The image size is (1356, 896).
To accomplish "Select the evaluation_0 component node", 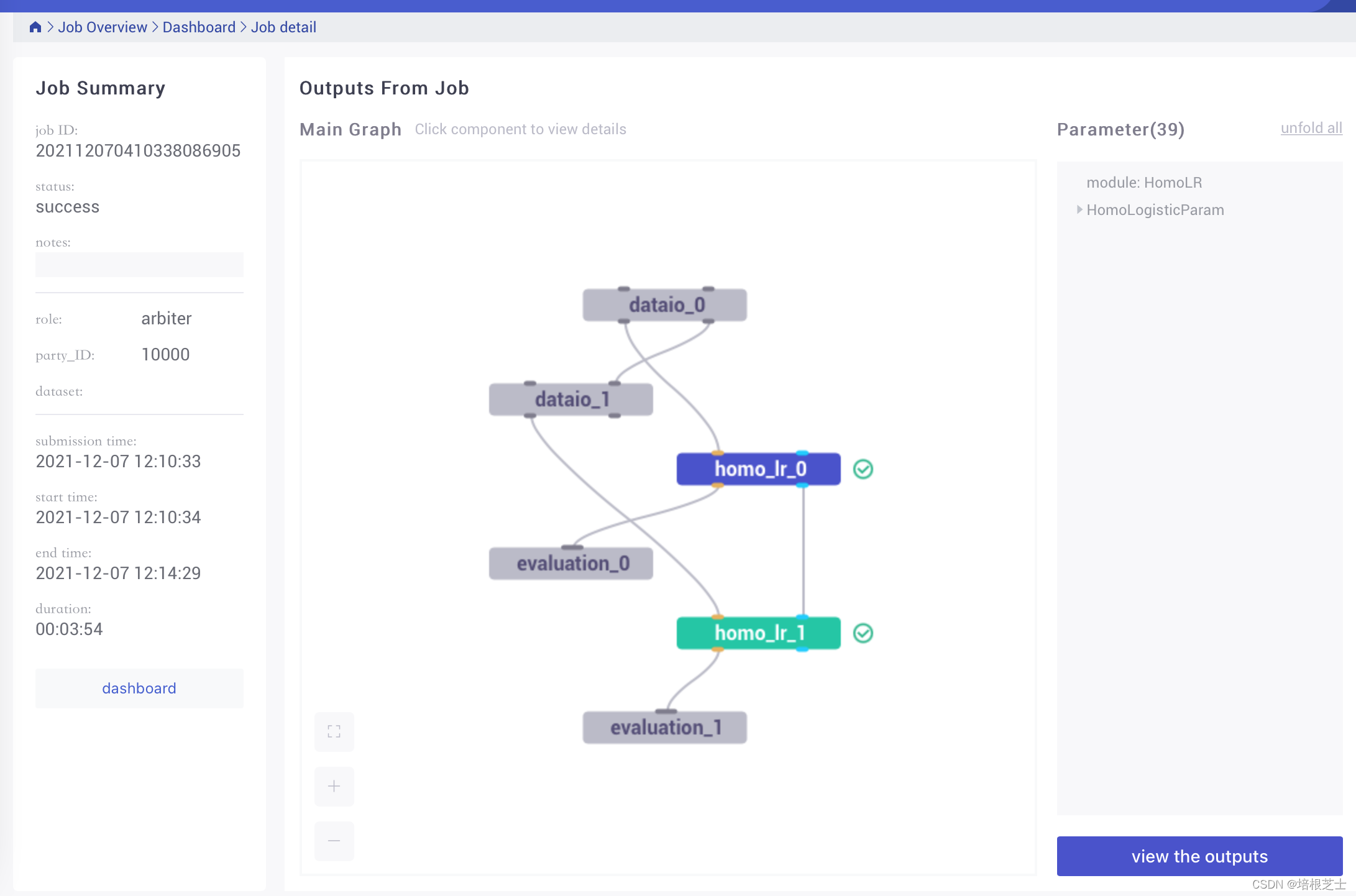I will coord(570,564).
